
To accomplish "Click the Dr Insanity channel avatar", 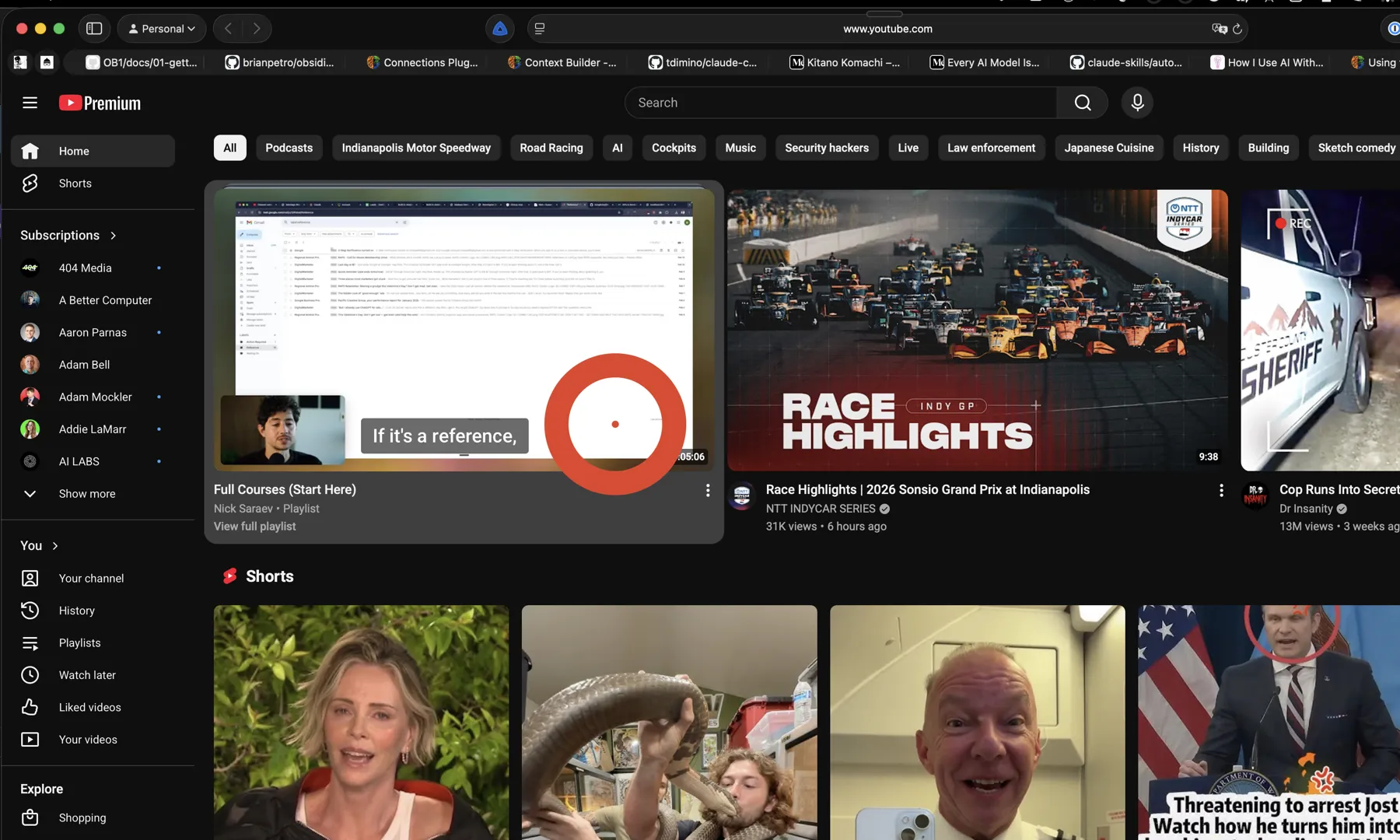I will [x=1255, y=495].
